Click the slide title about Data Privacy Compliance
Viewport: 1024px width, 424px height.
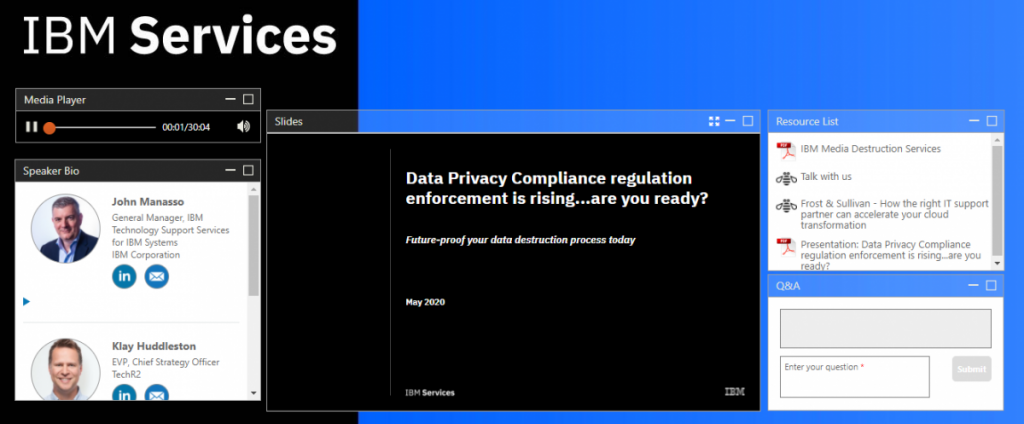tap(557, 188)
